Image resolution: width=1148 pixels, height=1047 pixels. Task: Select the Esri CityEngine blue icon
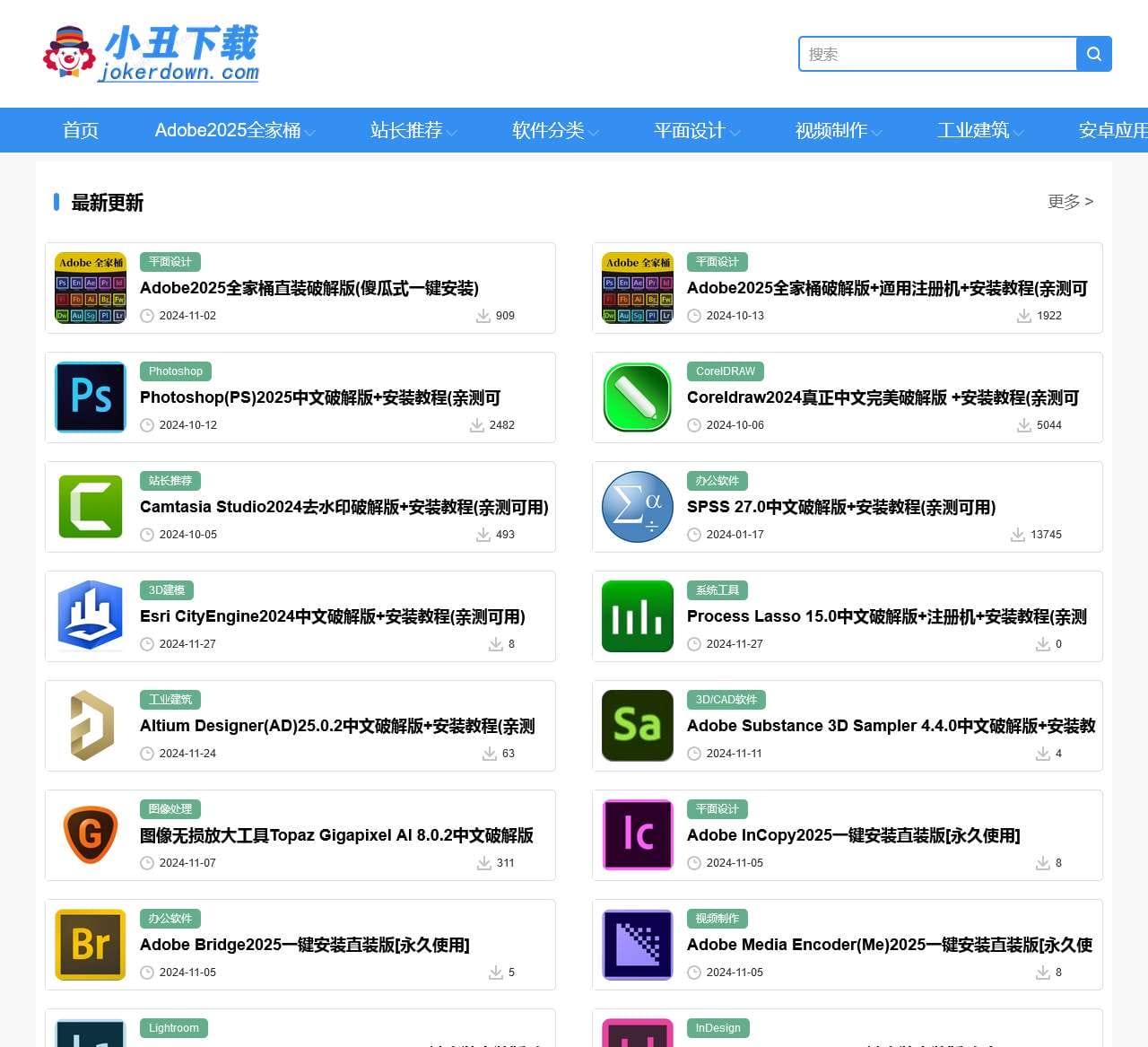click(x=91, y=616)
